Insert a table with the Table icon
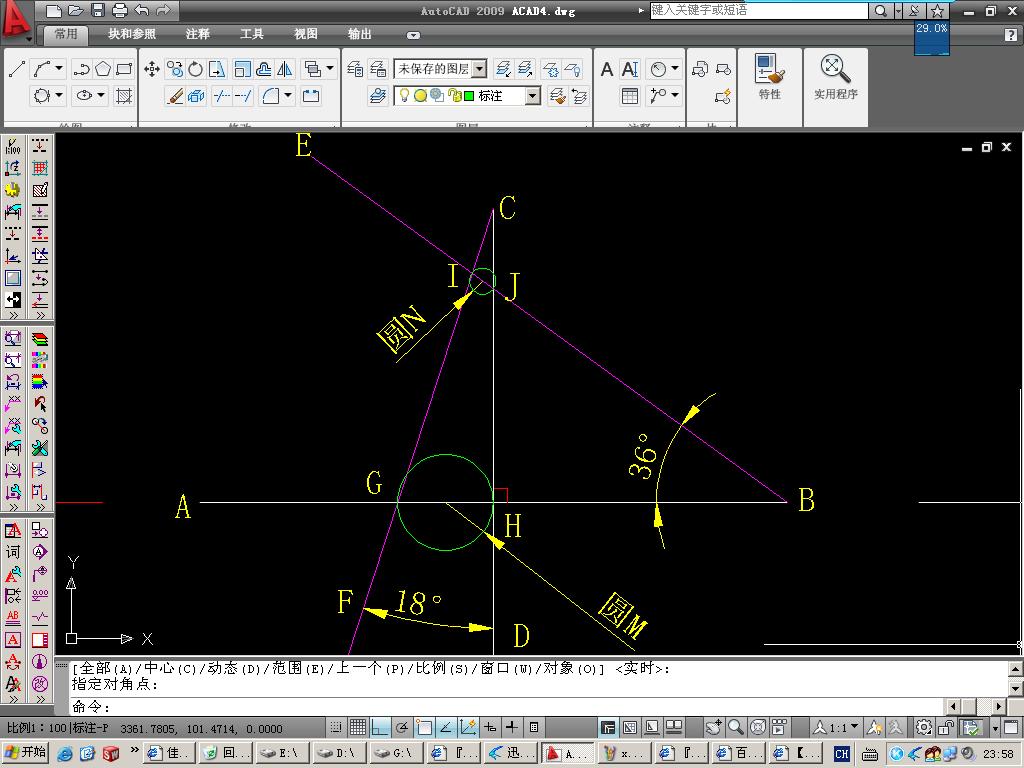This screenshot has width=1024, height=768. (630, 96)
